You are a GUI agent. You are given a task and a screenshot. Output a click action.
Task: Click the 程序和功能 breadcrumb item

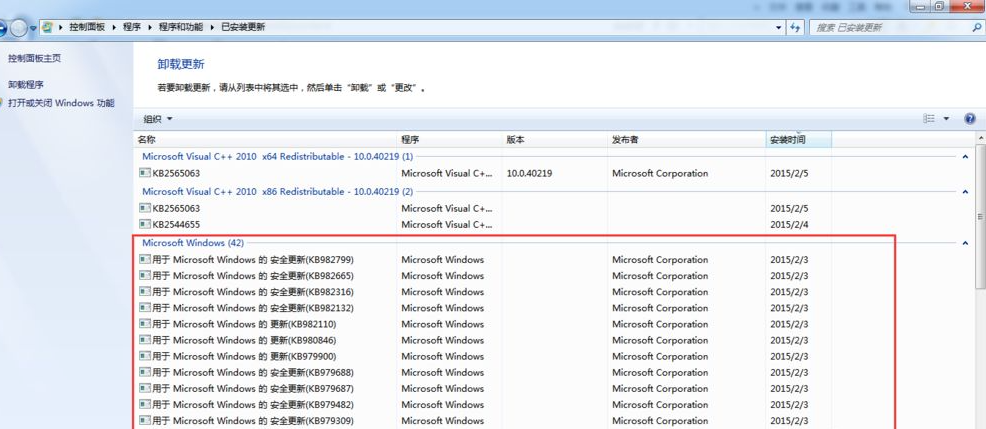180,27
